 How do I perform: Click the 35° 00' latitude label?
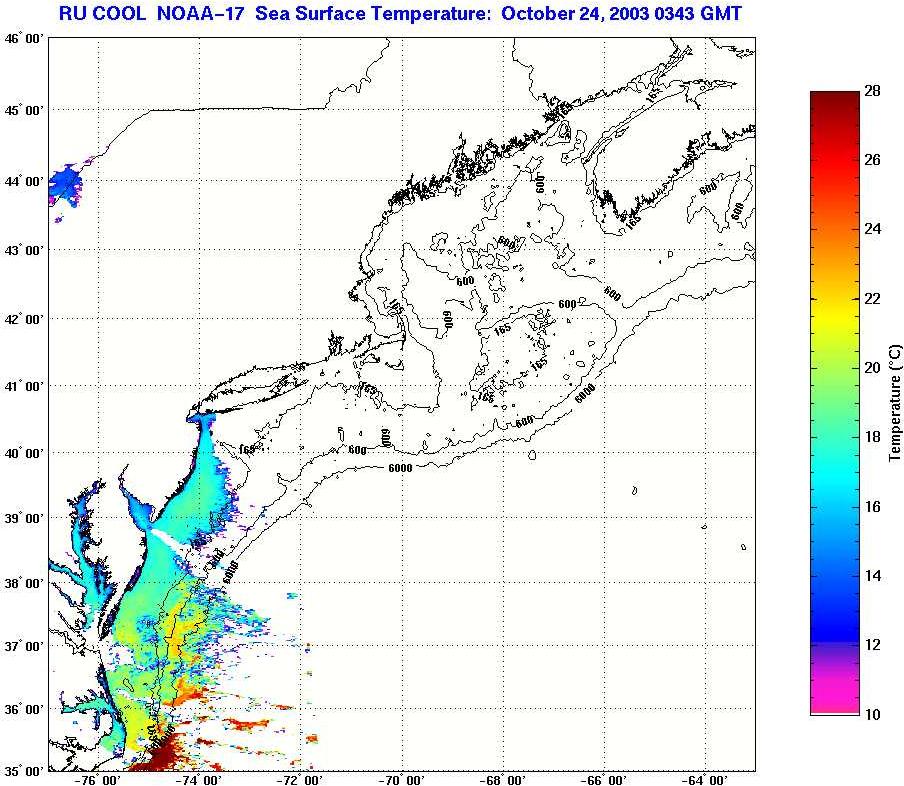click(x=25, y=772)
